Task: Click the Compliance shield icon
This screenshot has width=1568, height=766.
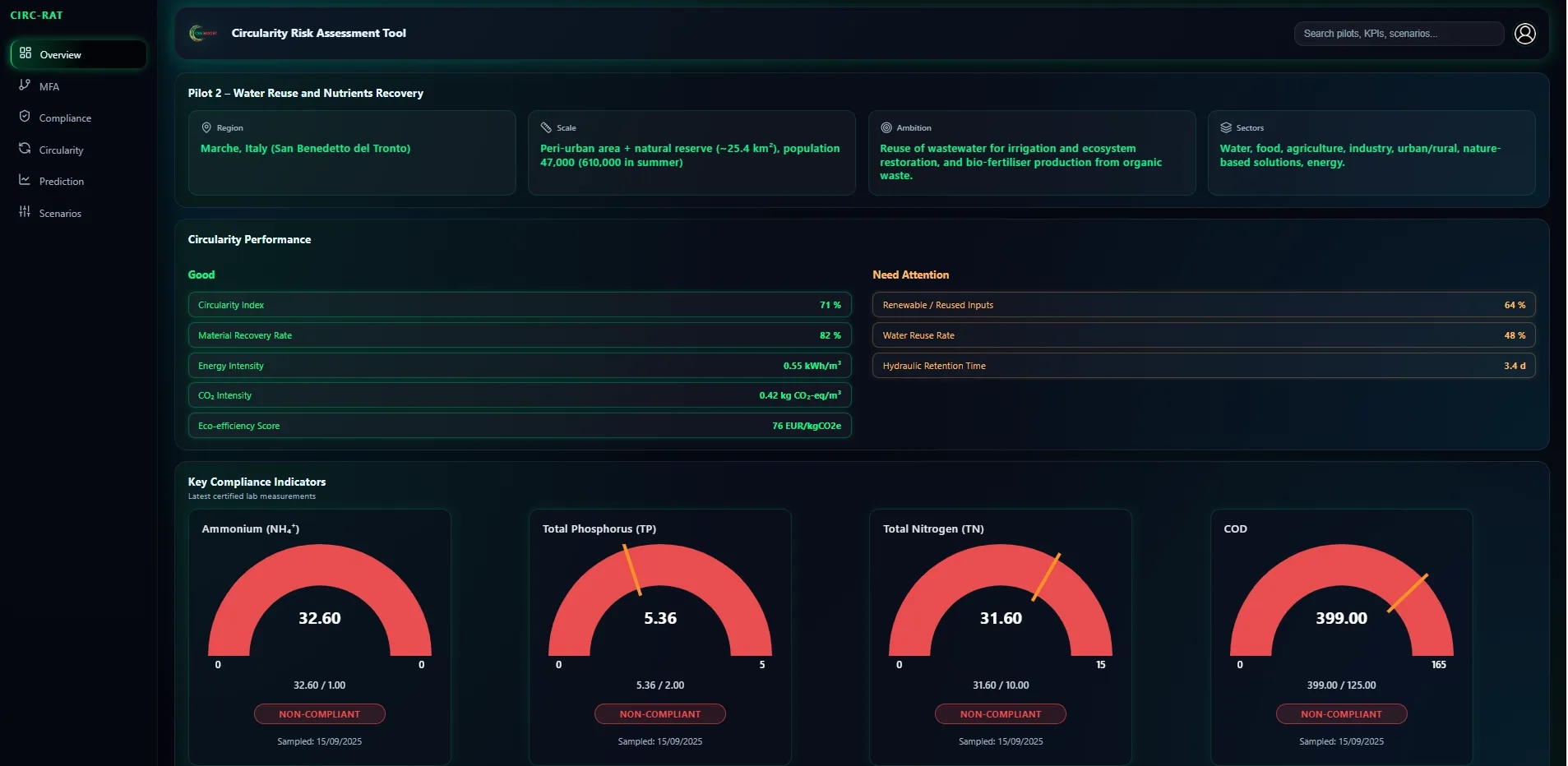Action: pos(25,117)
